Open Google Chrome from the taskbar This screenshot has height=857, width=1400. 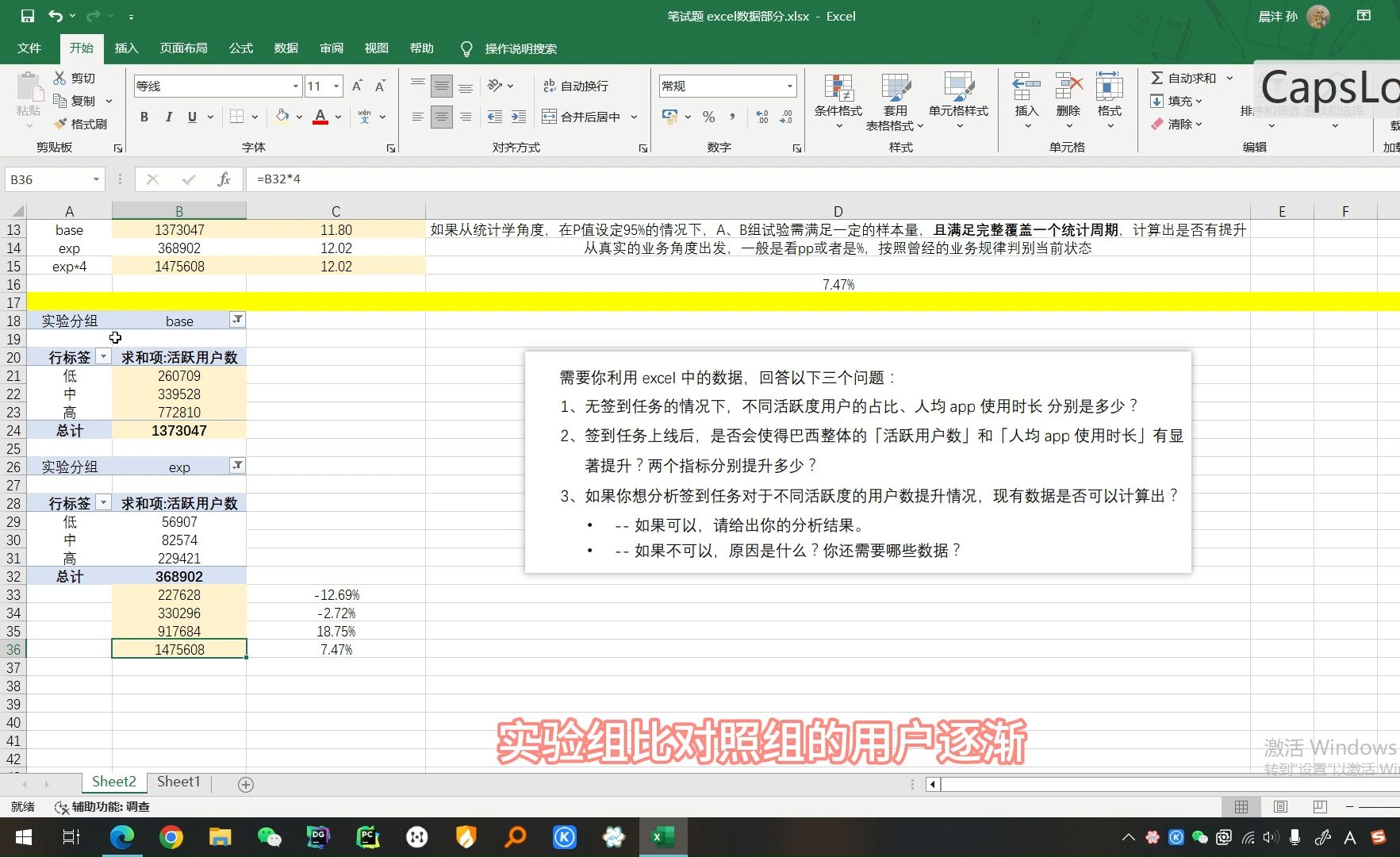click(x=171, y=837)
